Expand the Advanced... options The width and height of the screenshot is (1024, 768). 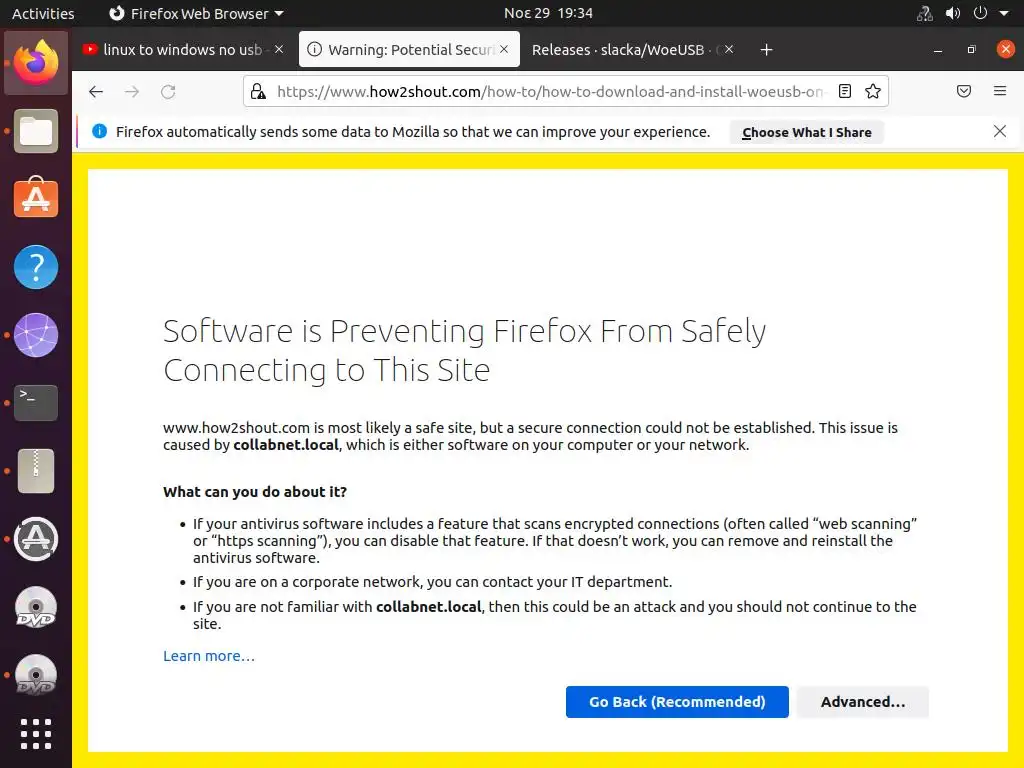[x=862, y=702]
